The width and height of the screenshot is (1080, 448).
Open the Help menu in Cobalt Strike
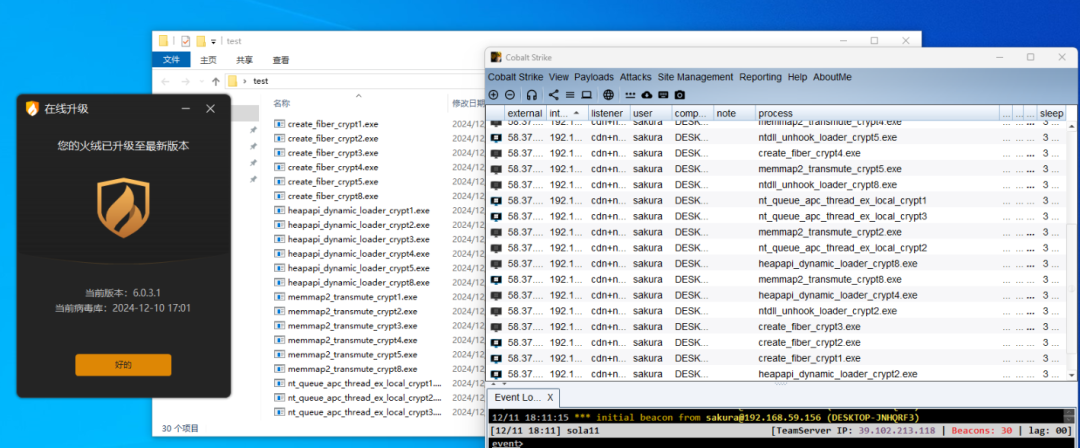(798, 77)
